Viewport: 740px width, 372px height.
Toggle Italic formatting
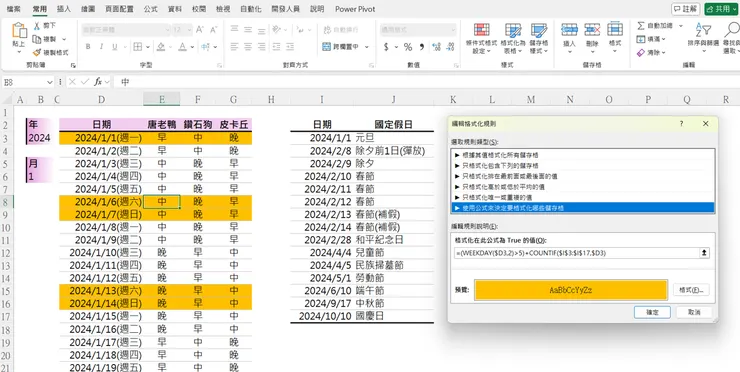click(x=101, y=47)
